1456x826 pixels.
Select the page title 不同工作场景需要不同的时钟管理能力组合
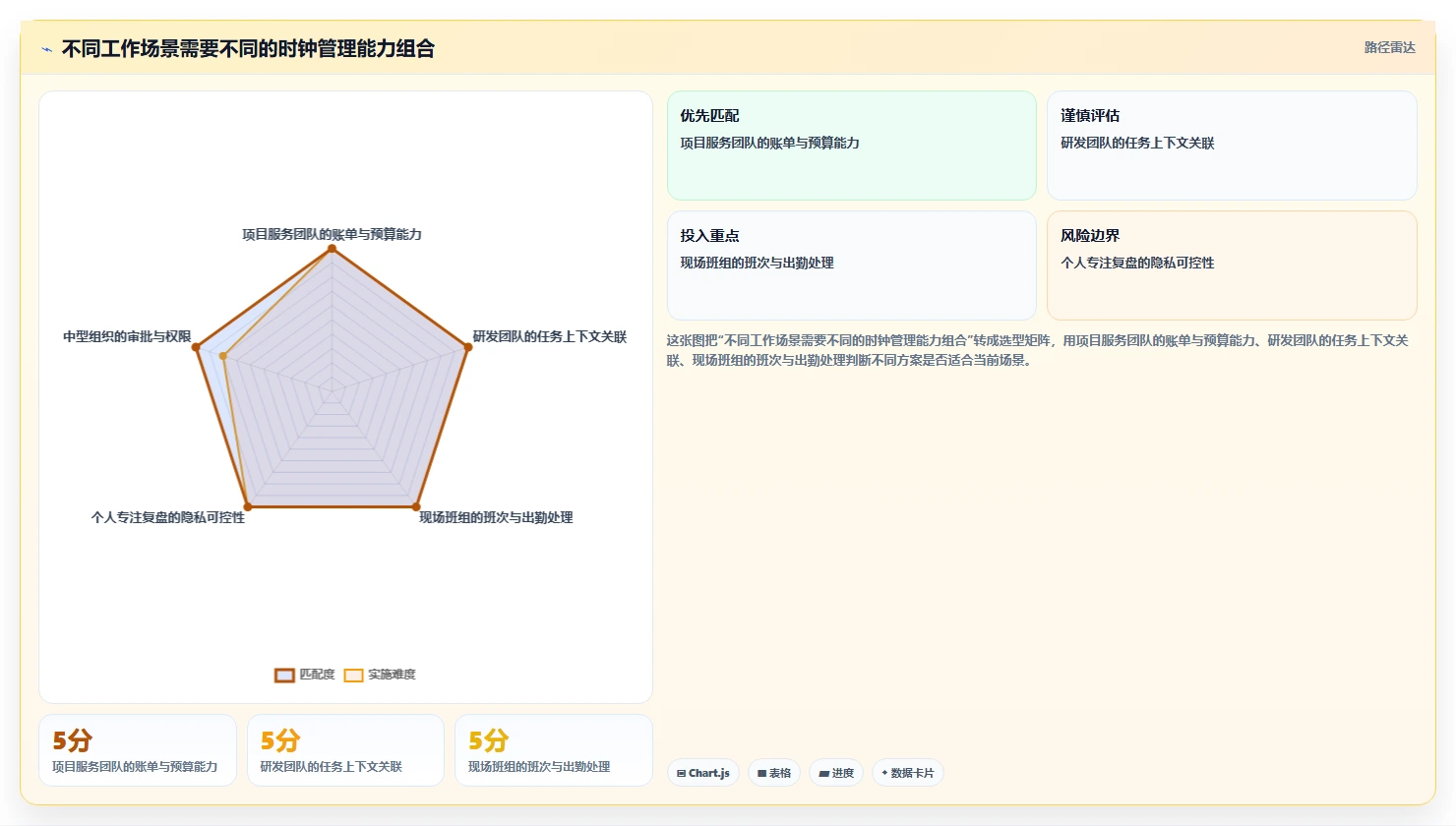tap(248, 48)
